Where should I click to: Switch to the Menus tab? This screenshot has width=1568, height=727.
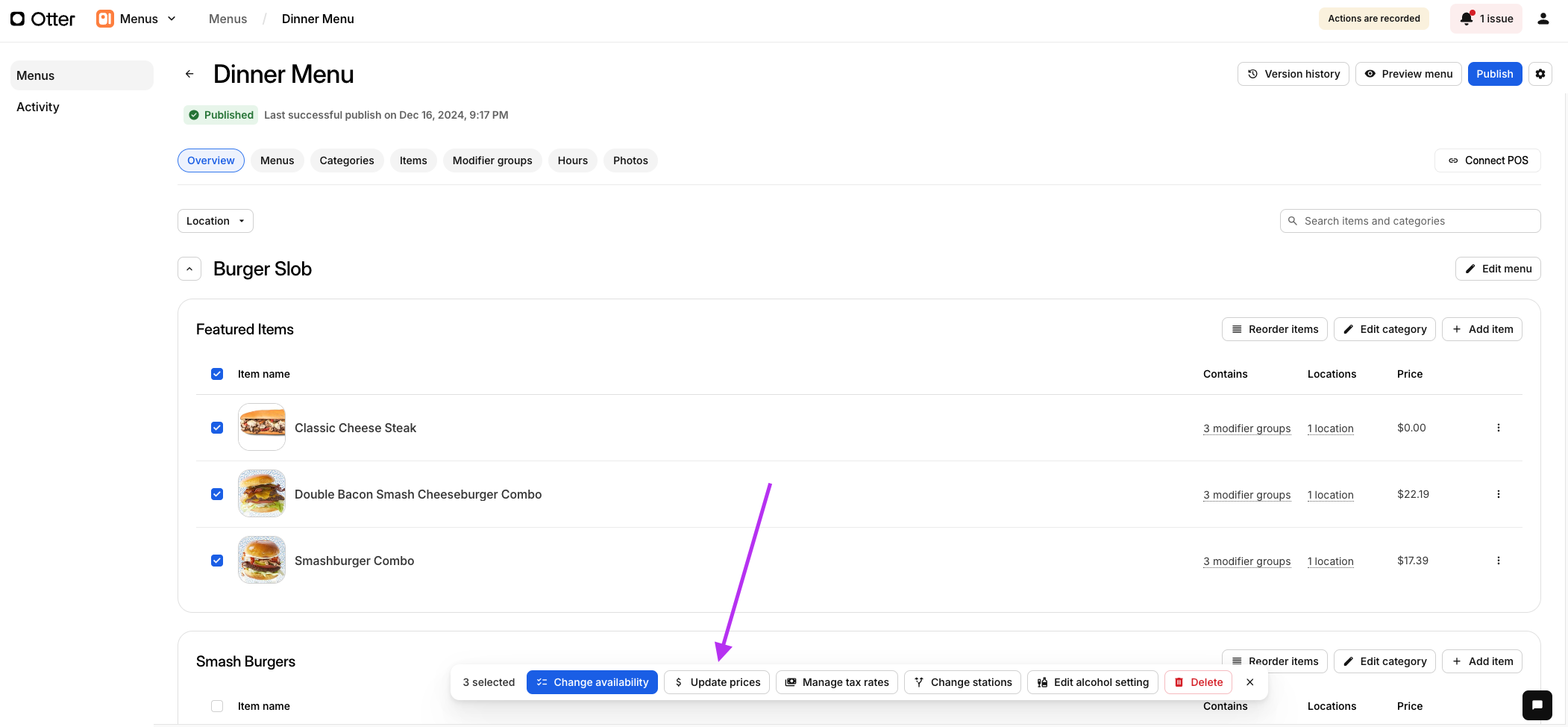coord(277,160)
